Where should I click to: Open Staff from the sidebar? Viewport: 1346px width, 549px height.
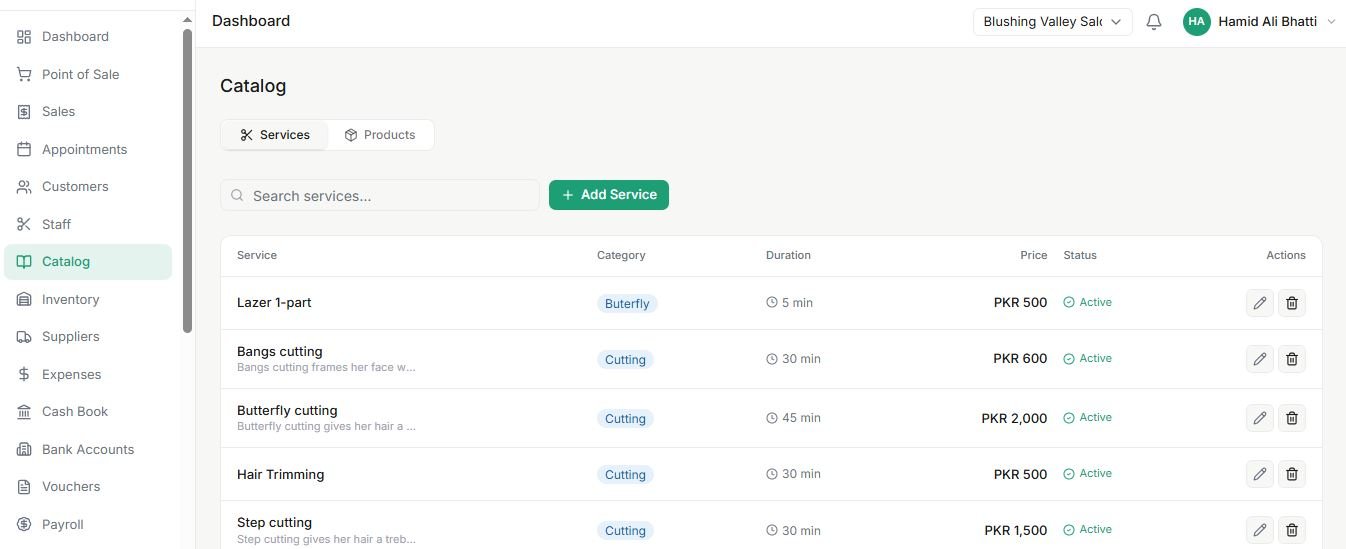click(88, 224)
